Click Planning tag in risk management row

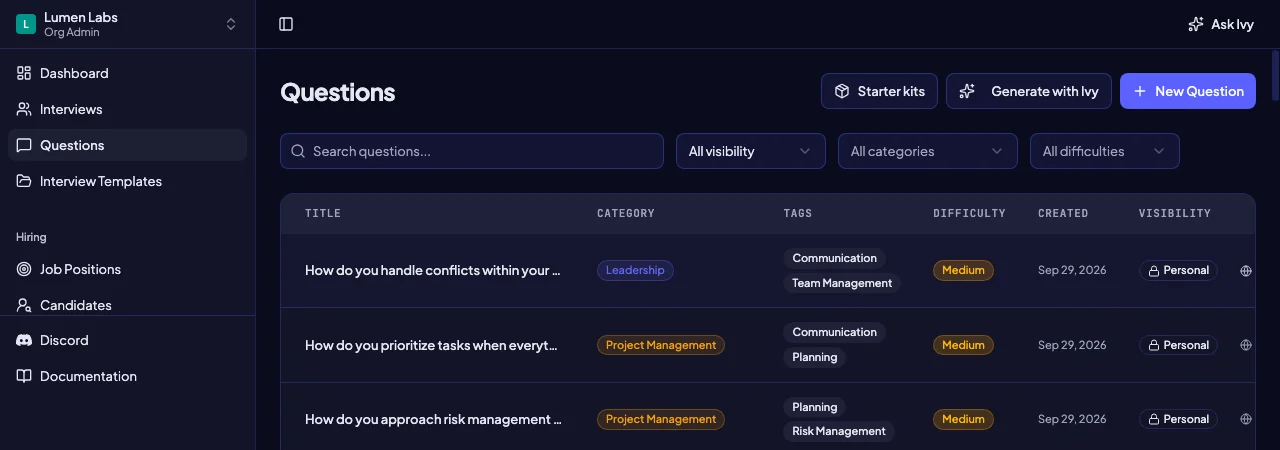[814, 407]
